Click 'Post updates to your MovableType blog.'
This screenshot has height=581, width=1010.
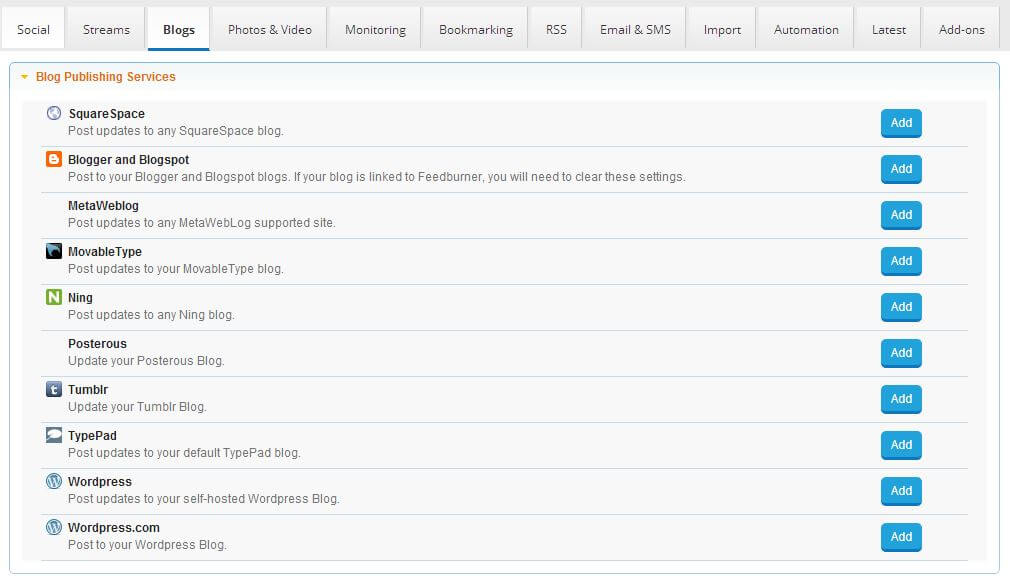click(x=176, y=269)
